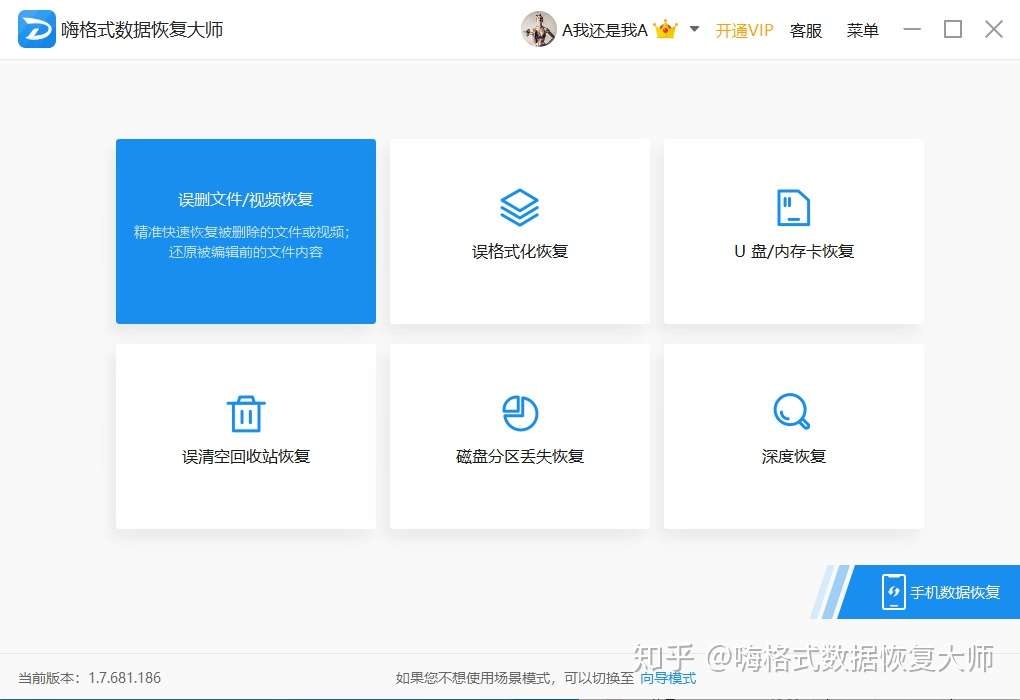Open the 磁盘分区丢失恢复 card

(519, 436)
